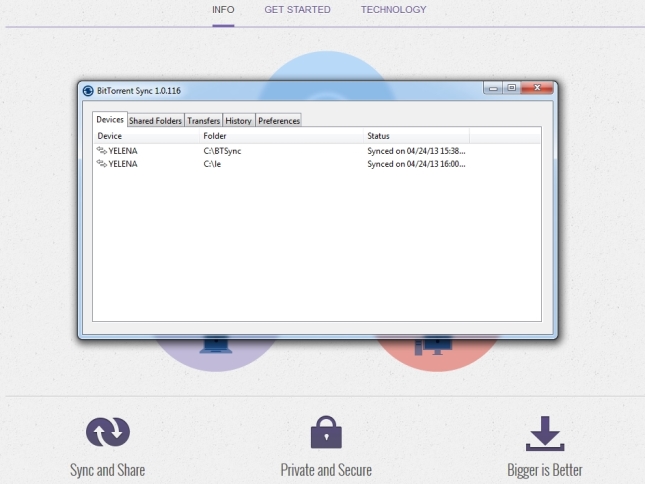The height and width of the screenshot is (484, 645).
Task: Open the History tab
Action: [239, 120]
